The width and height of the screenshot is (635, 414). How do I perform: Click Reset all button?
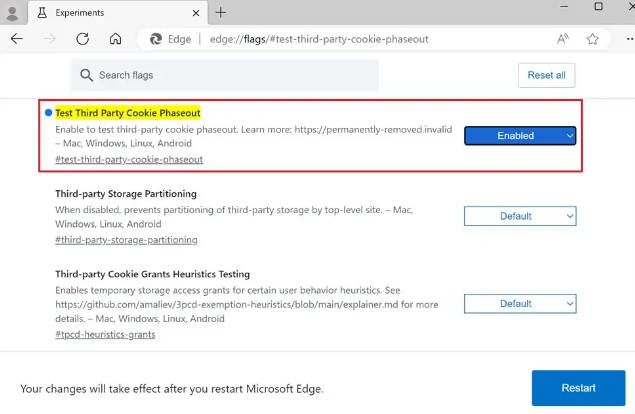coord(546,75)
